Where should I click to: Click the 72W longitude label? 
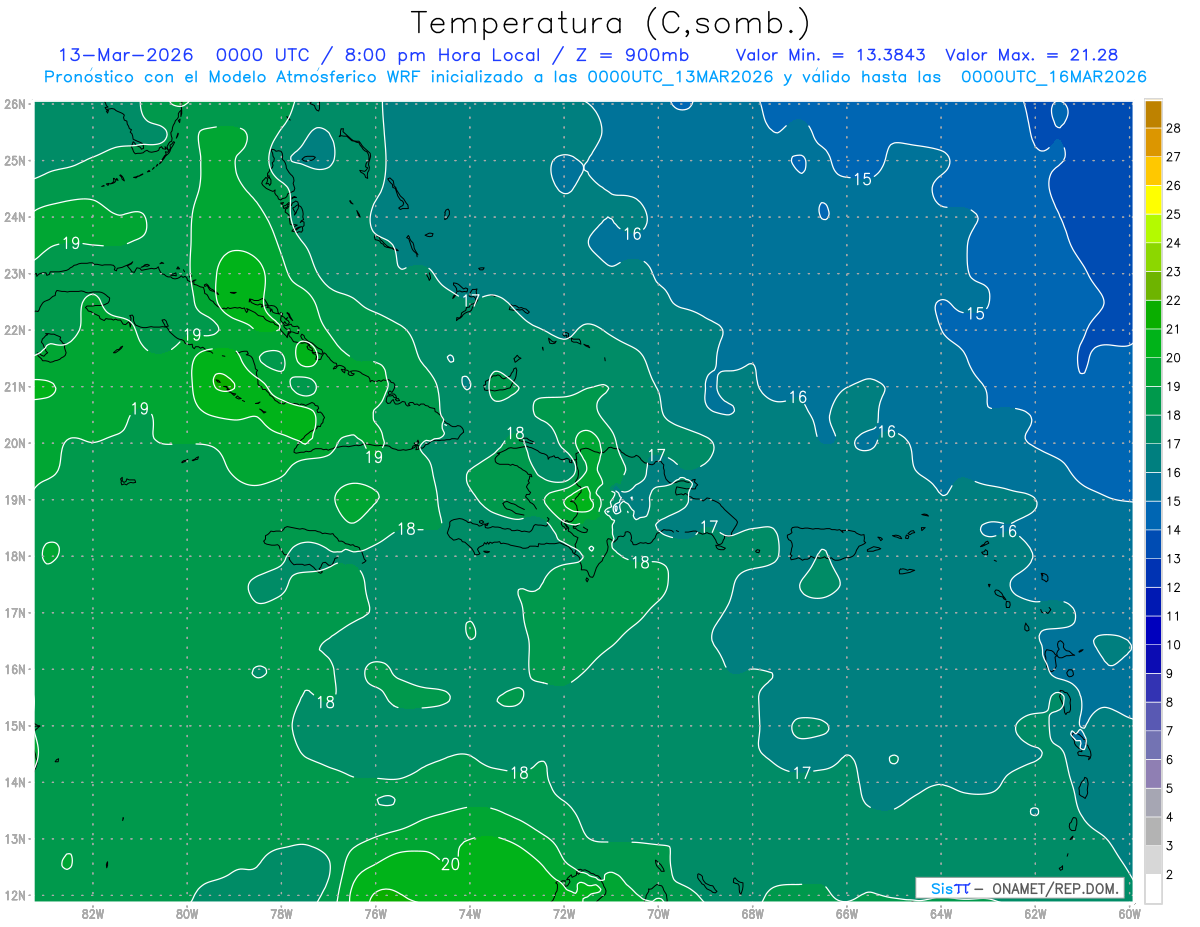click(x=564, y=912)
